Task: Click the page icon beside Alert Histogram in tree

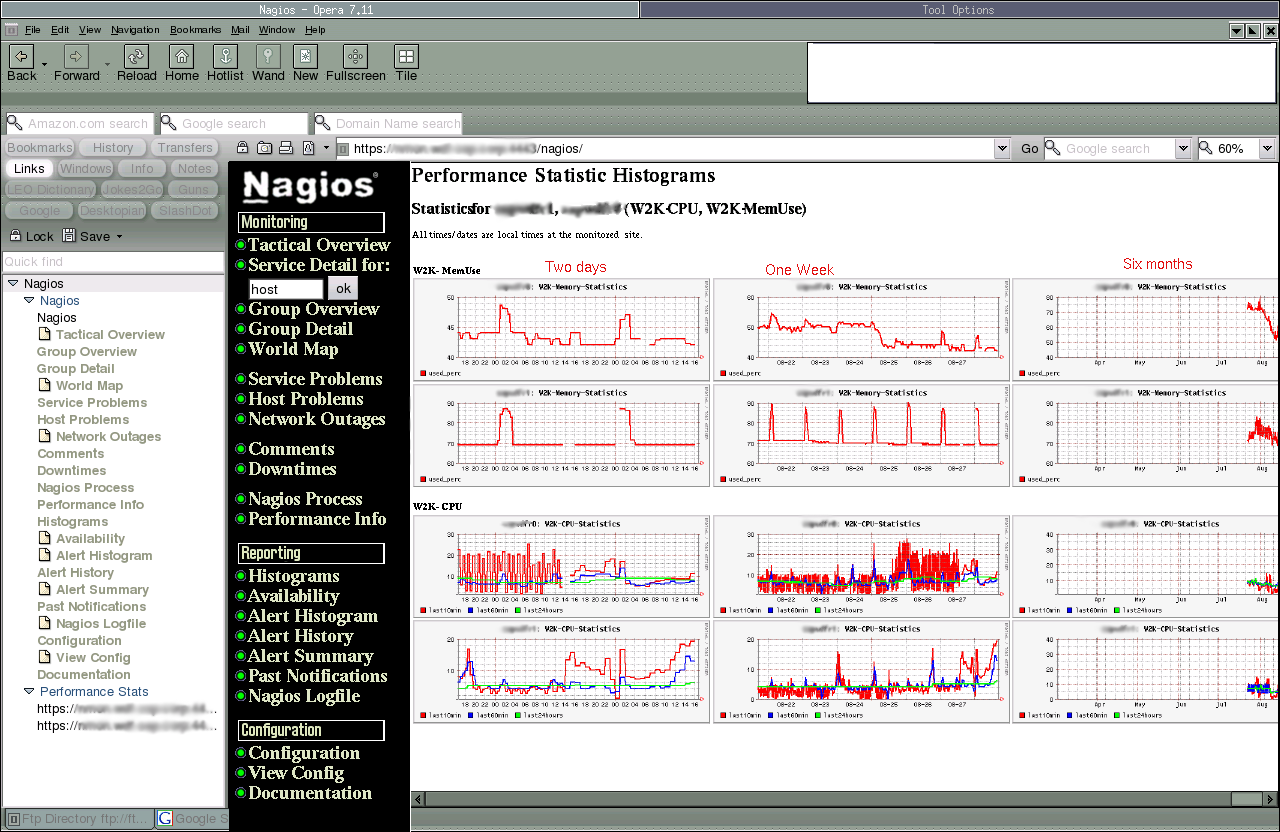Action: coord(44,555)
